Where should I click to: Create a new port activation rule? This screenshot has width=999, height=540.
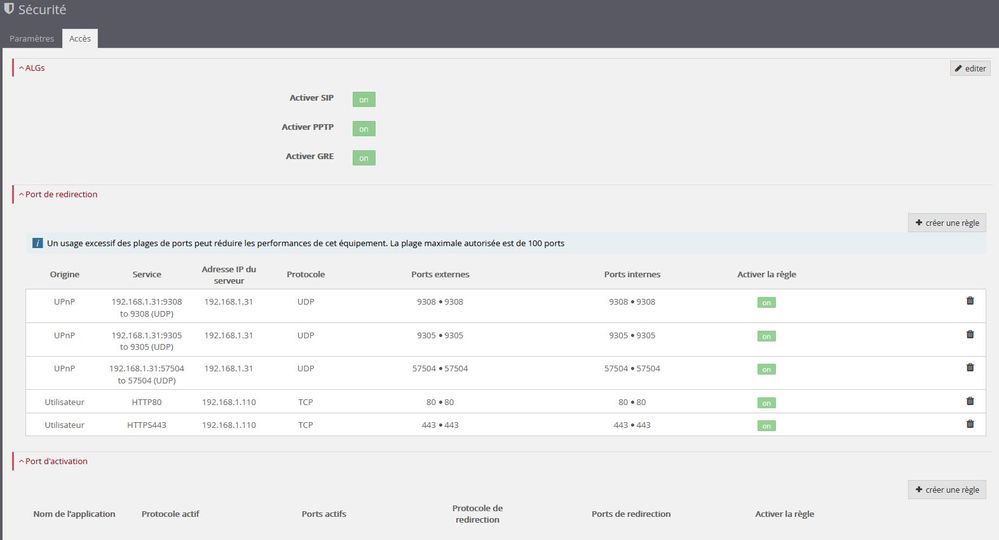point(946,490)
